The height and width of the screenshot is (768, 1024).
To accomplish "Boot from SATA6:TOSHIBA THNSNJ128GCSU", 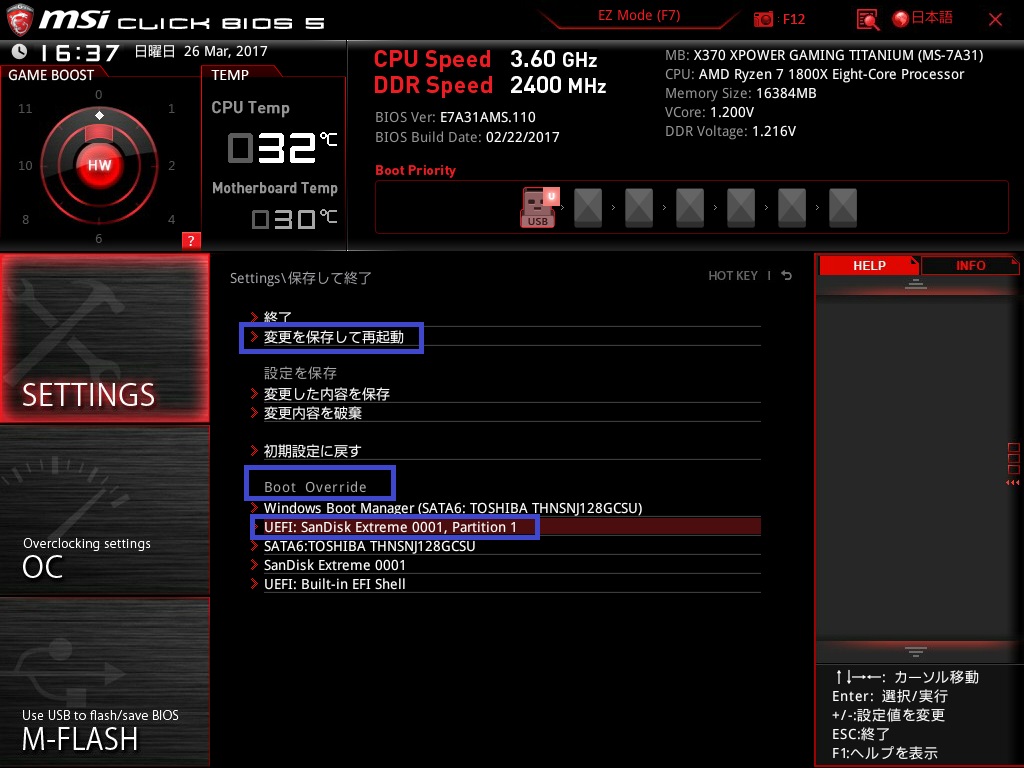I will (x=505, y=546).
